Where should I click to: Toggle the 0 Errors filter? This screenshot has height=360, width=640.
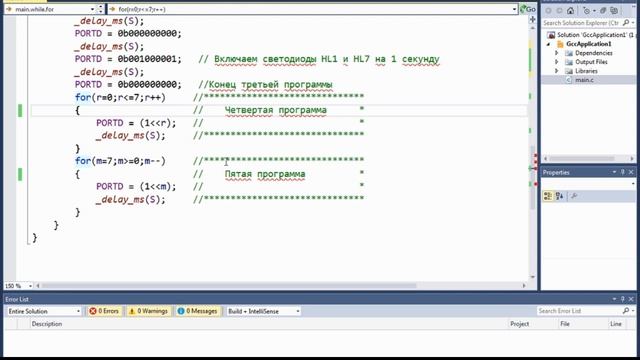[104, 311]
